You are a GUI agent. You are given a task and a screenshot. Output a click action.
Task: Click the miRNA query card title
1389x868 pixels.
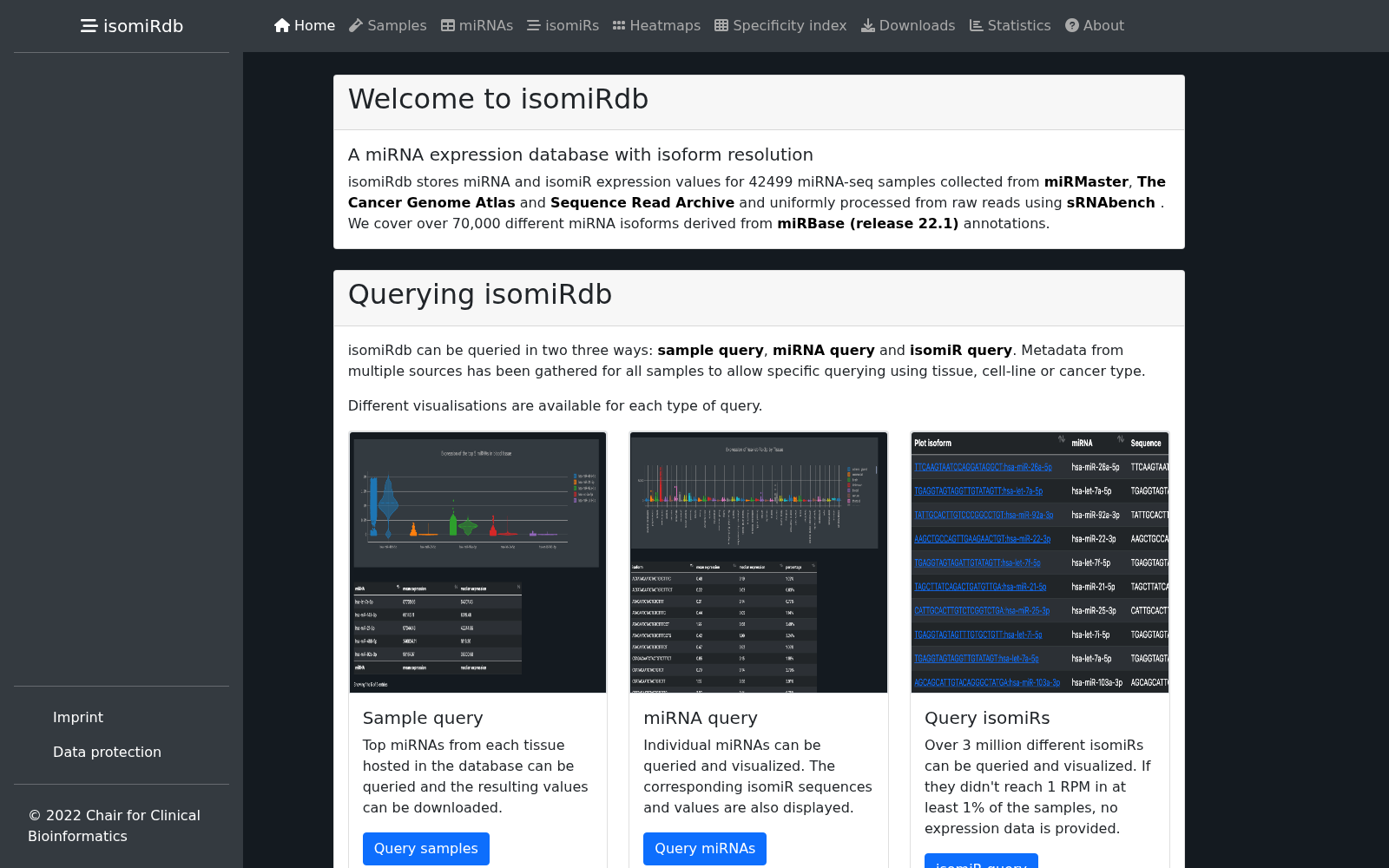[x=701, y=718]
